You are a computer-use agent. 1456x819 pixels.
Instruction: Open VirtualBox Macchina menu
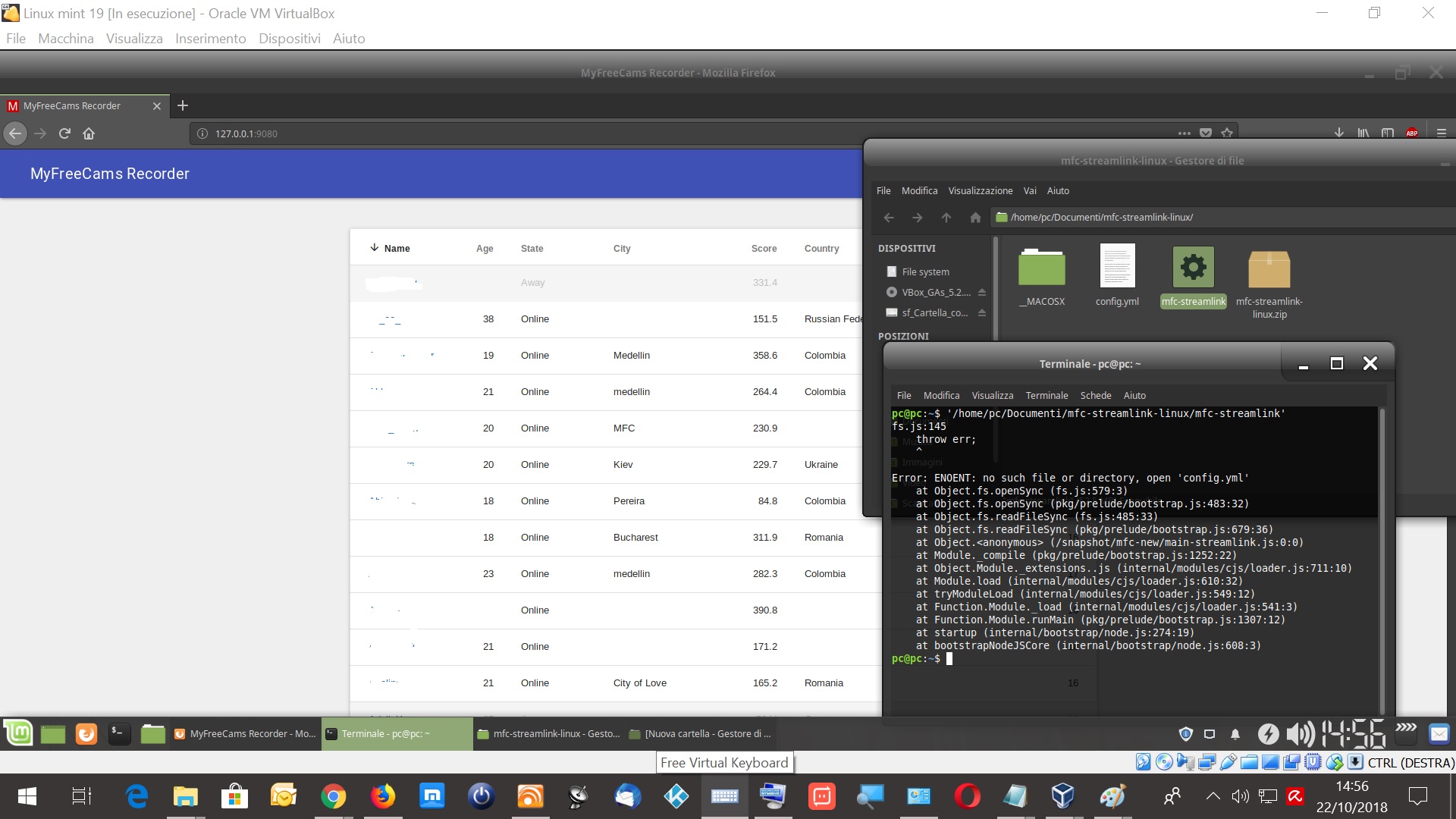point(66,39)
